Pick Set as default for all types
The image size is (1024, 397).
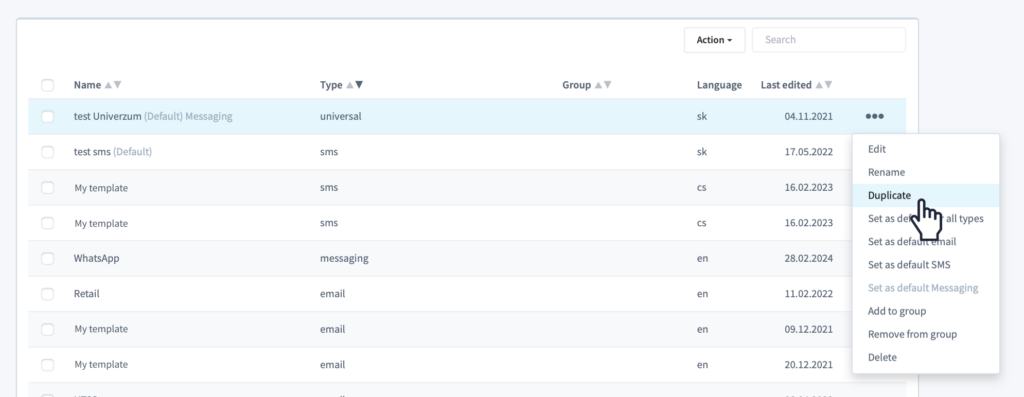(x=925, y=219)
